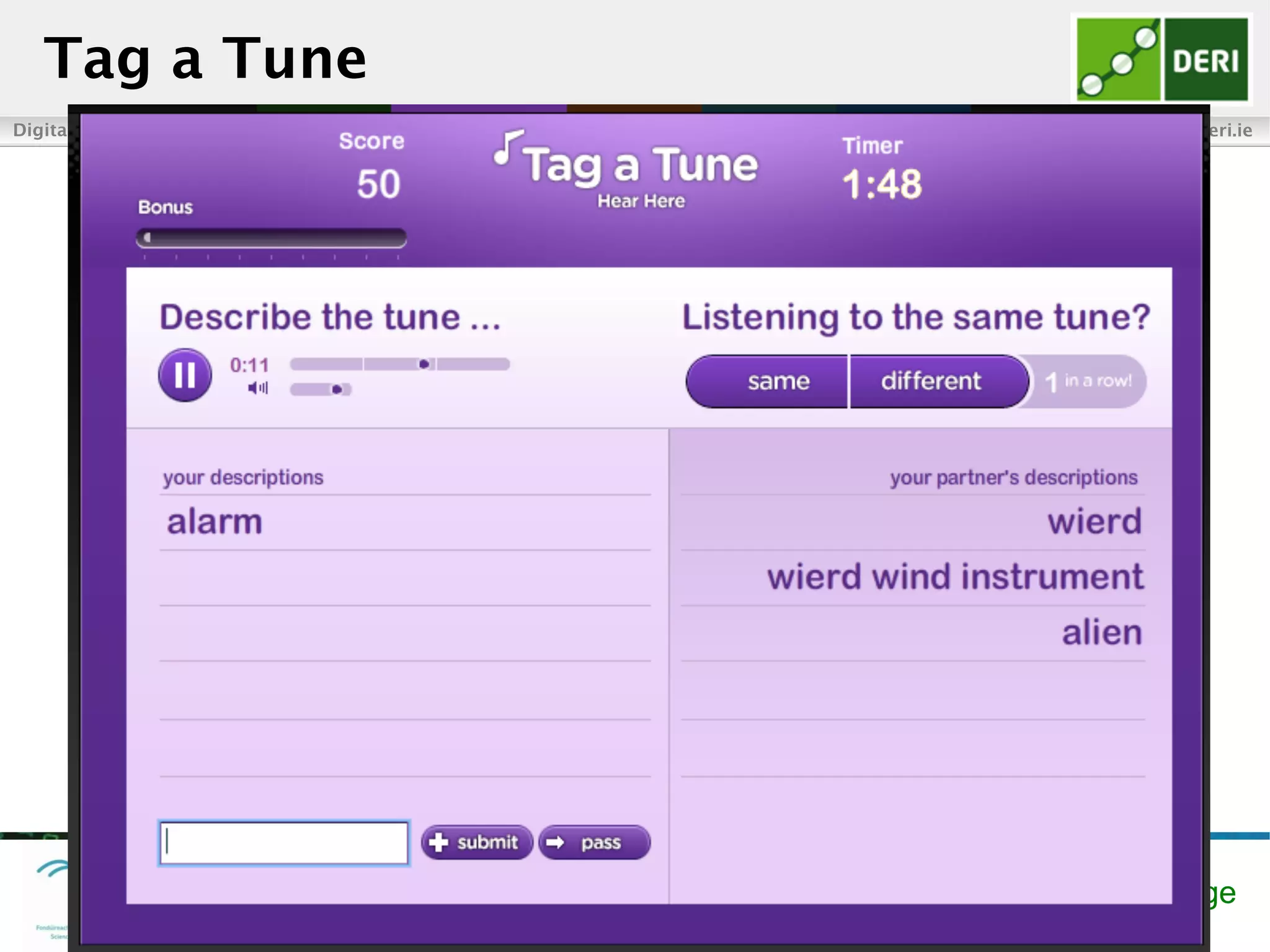Click the plus icon on submit
1270x952 pixels.
pos(438,842)
